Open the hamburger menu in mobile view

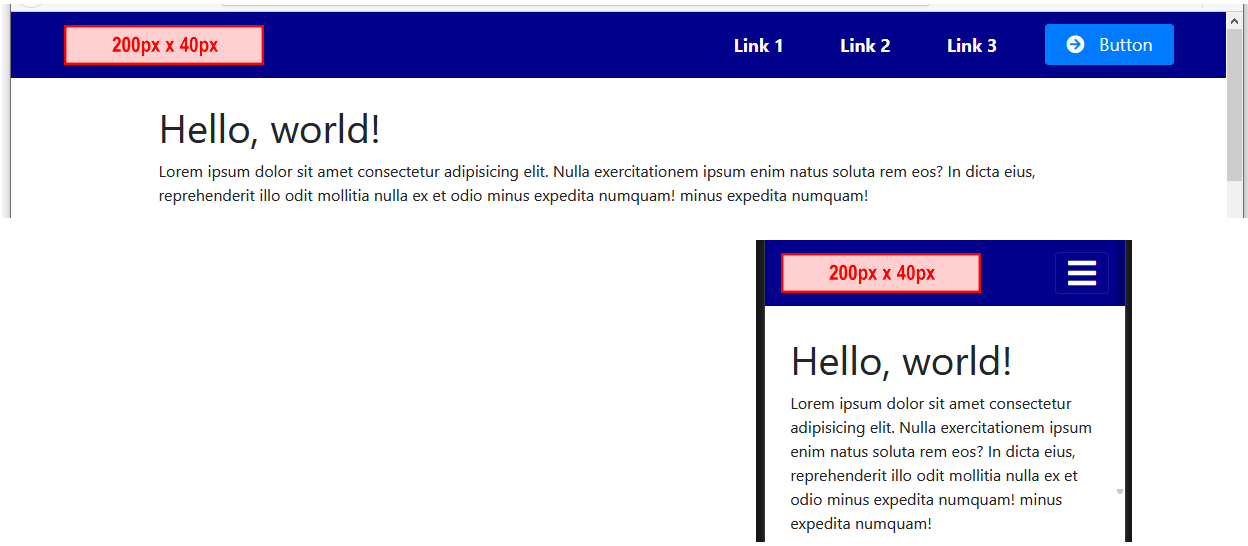(x=1081, y=273)
